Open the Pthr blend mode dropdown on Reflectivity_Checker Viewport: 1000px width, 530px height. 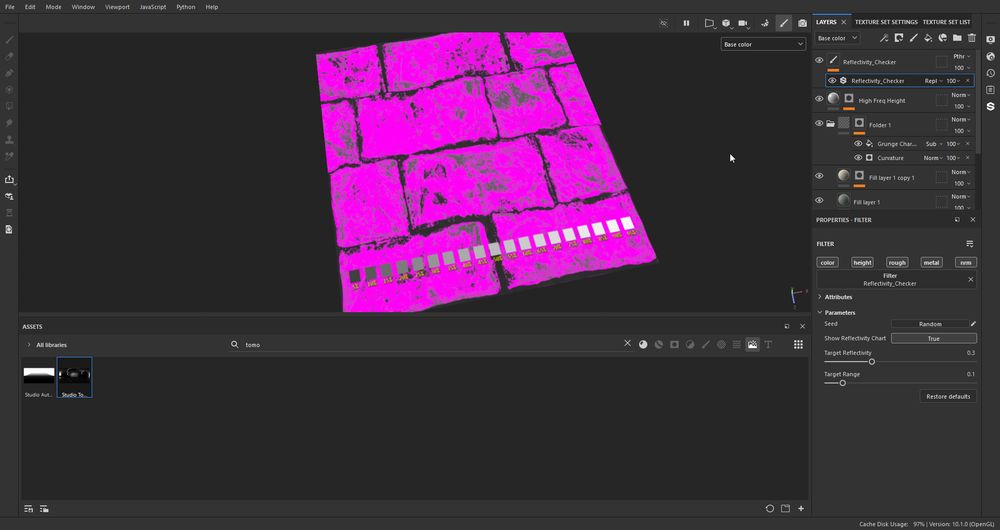click(961, 57)
